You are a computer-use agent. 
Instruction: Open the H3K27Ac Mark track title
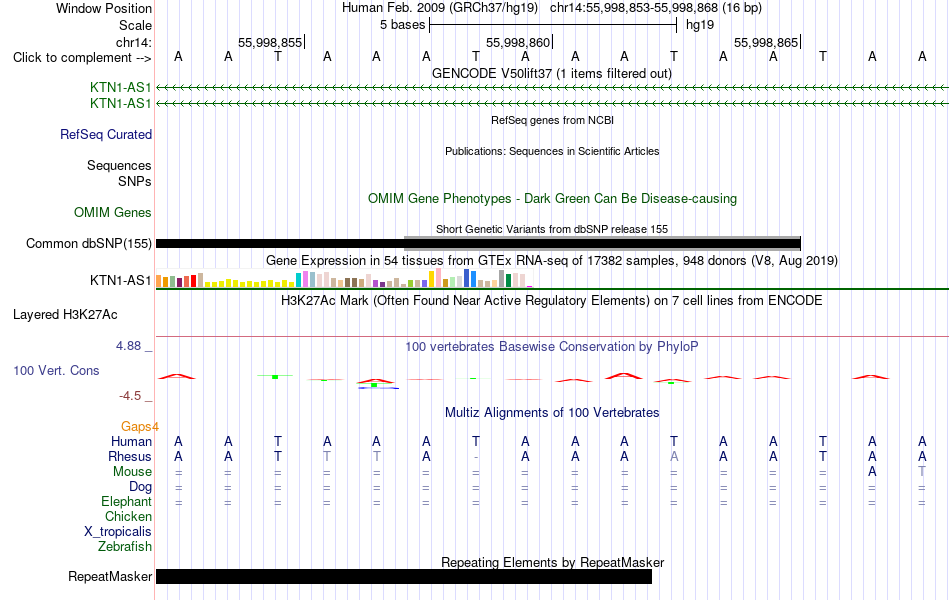pos(552,301)
